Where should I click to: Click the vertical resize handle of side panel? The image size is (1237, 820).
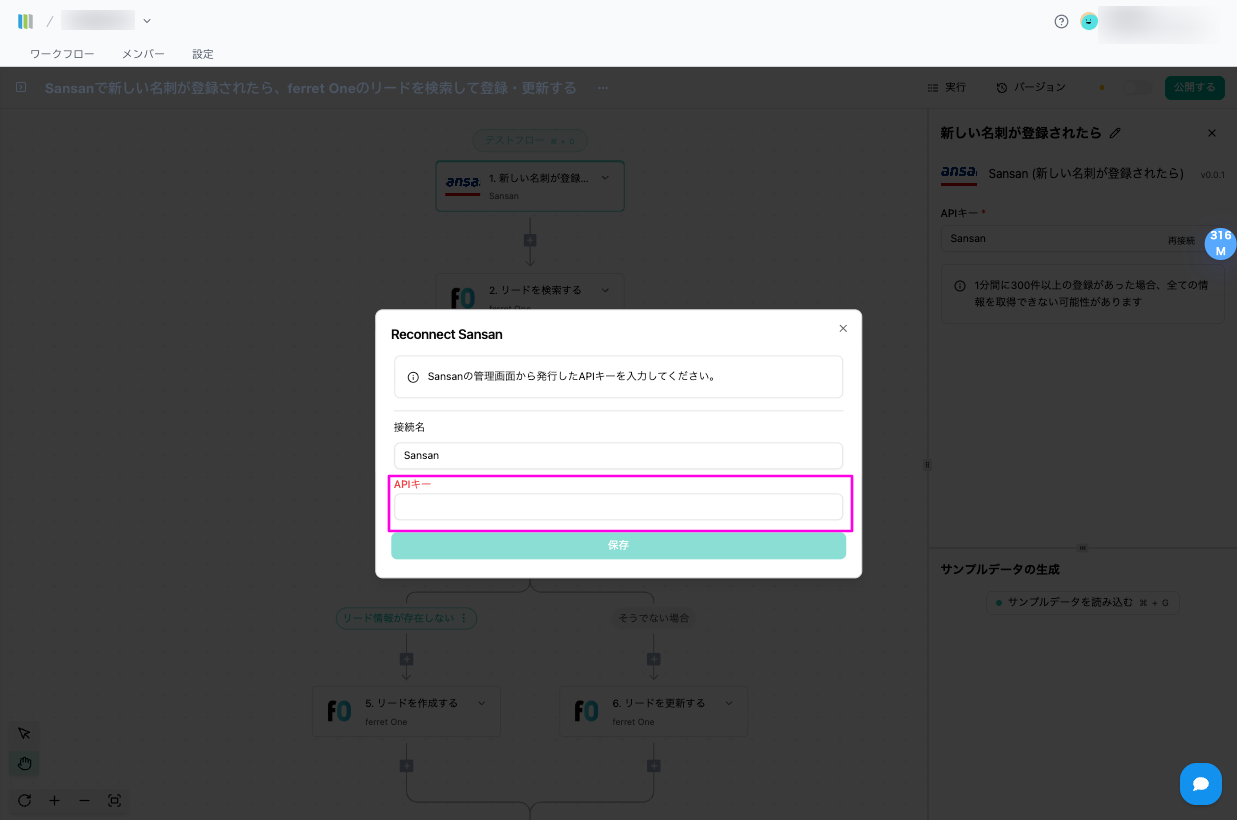[927, 464]
